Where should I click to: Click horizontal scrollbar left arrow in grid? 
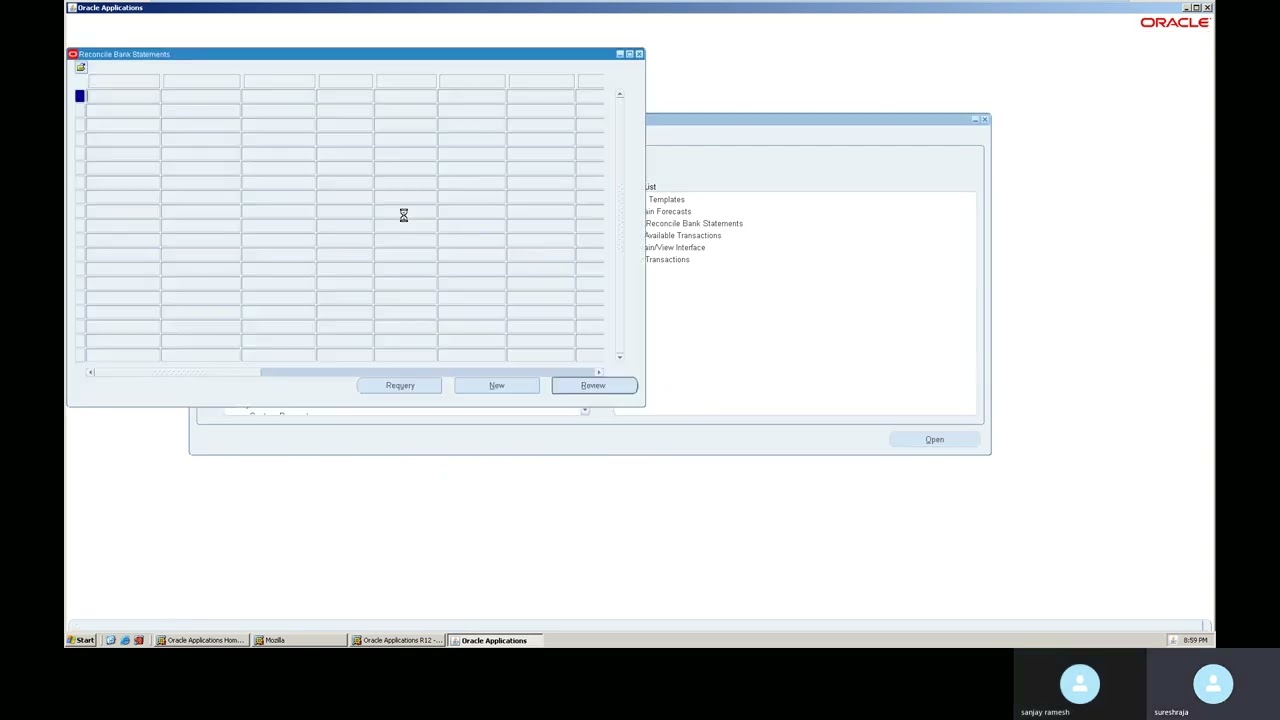(90, 372)
